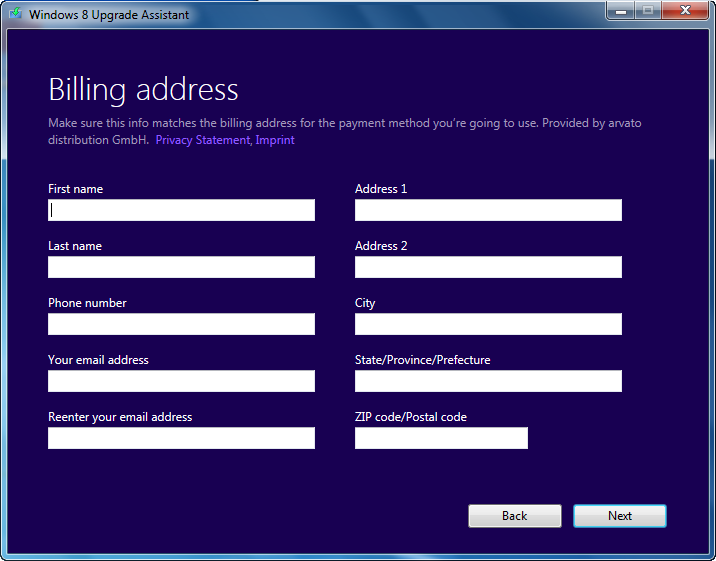This screenshot has width=716, height=561.
Task: Click the 'Phone number' label
Action: pyautogui.click(x=87, y=303)
